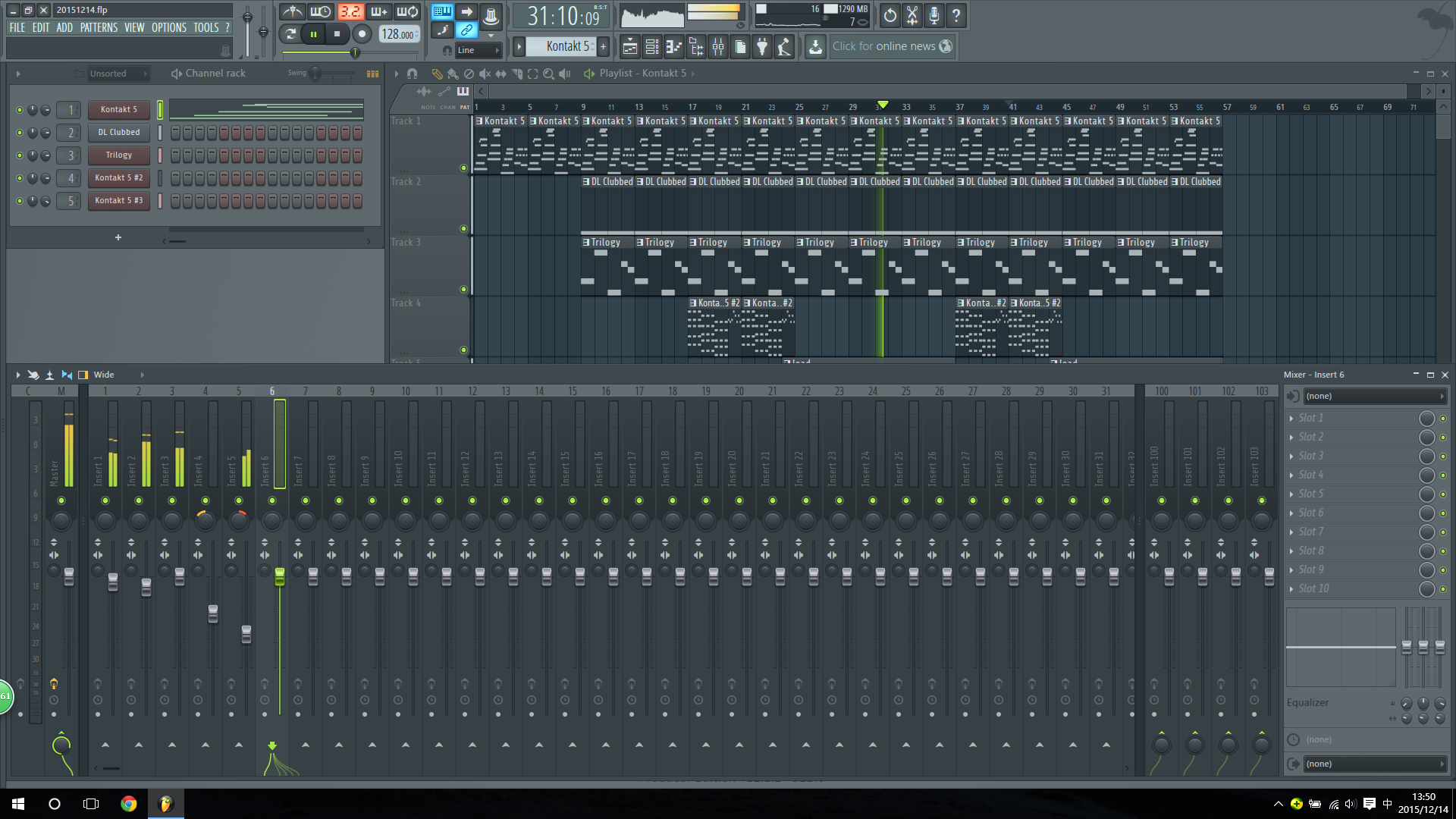
Task: Toggle blend recording overdub icon
Action: [x=378, y=12]
